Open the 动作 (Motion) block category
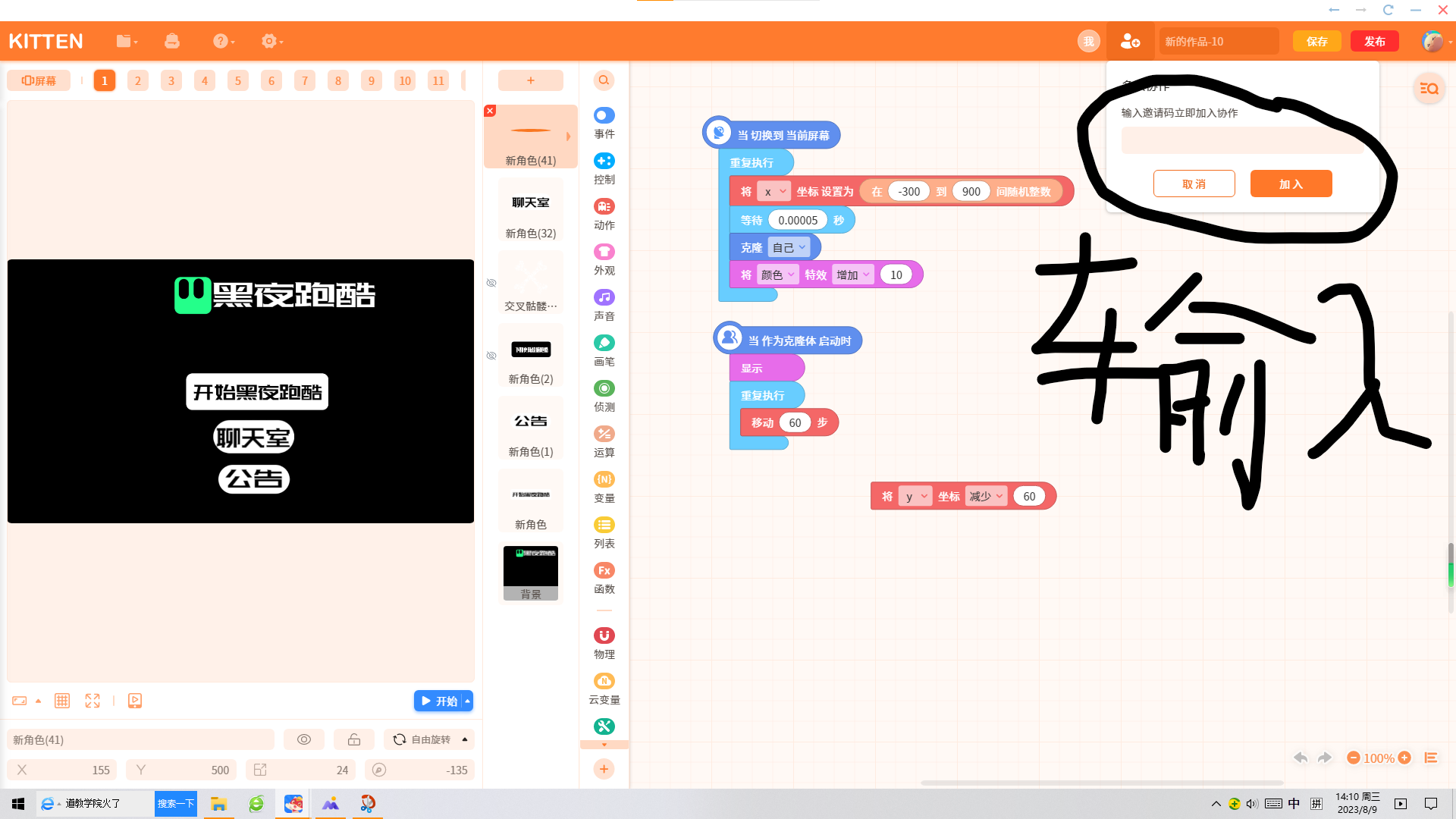 point(604,214)
